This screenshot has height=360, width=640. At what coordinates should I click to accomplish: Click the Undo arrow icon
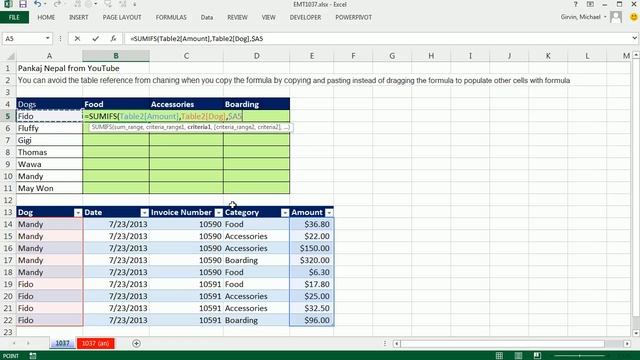[x=37, y=4]
